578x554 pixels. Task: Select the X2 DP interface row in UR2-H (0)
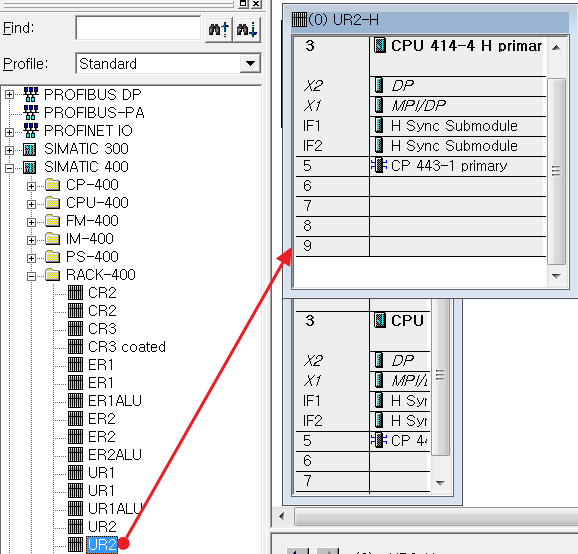click(x=421, y=86)
